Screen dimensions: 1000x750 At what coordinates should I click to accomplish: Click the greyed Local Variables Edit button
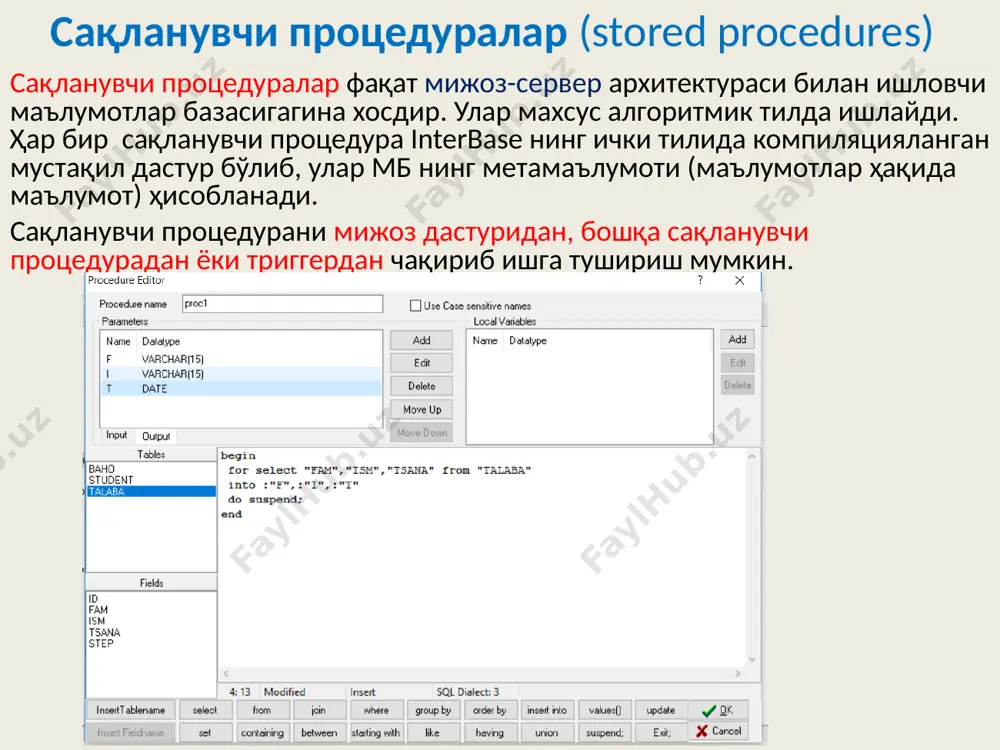(x=737, y=363)
